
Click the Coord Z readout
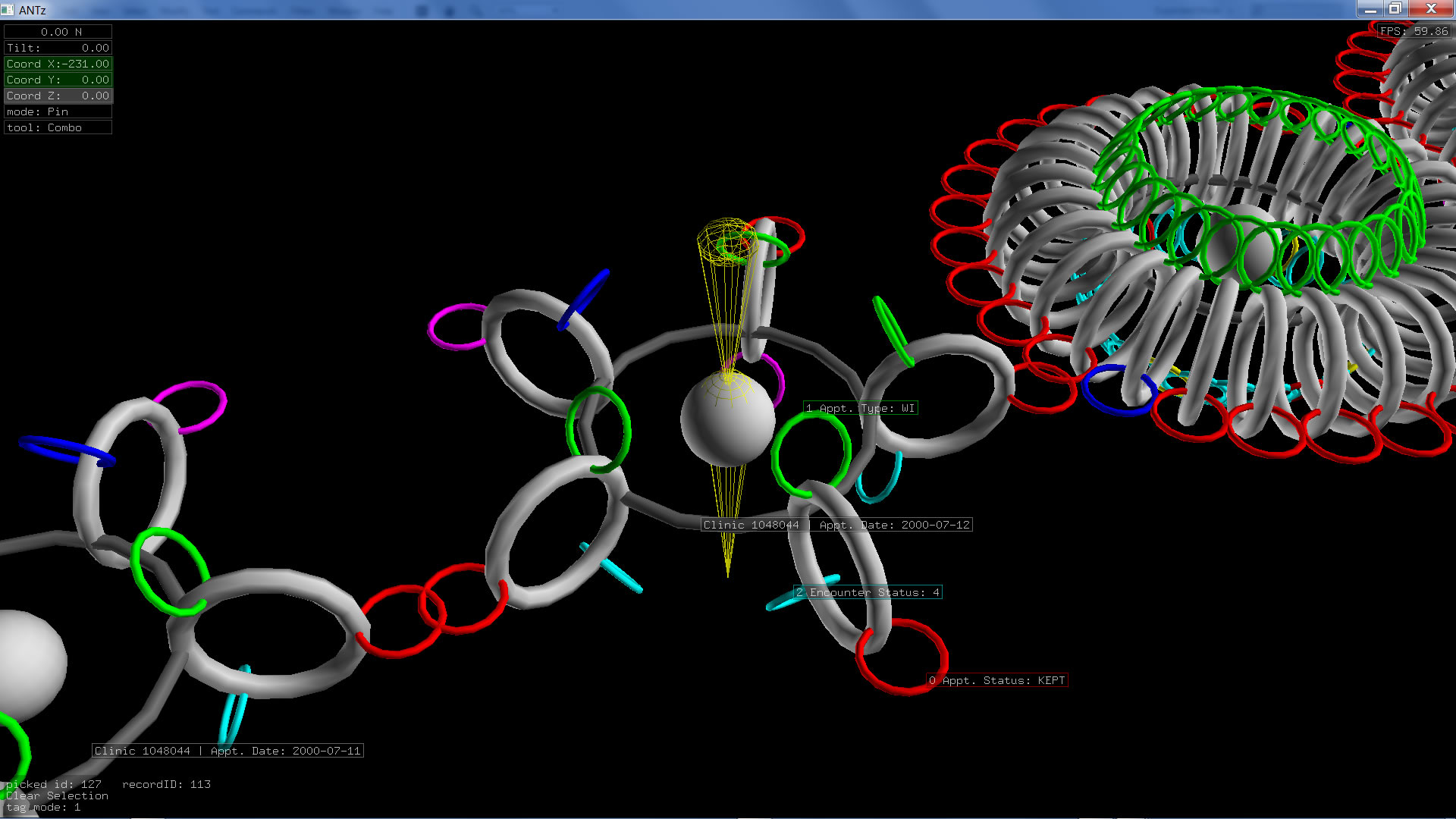click(58, 96)
